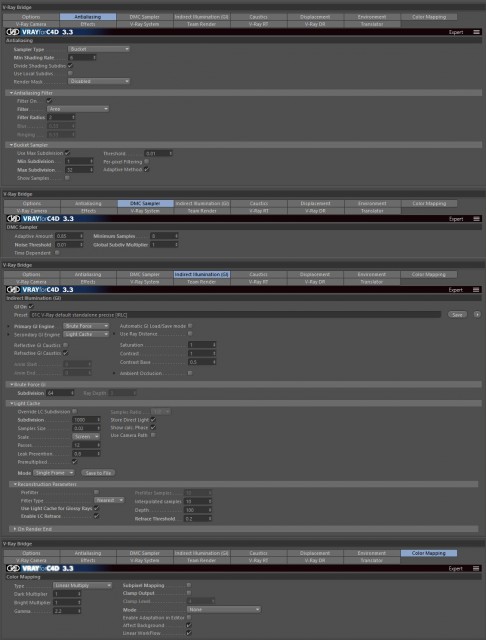The width and height of the screenshot is (486, 640).
Task: Open the Caustics tab in the Color Mapping panel
Action: click(258, 553)
